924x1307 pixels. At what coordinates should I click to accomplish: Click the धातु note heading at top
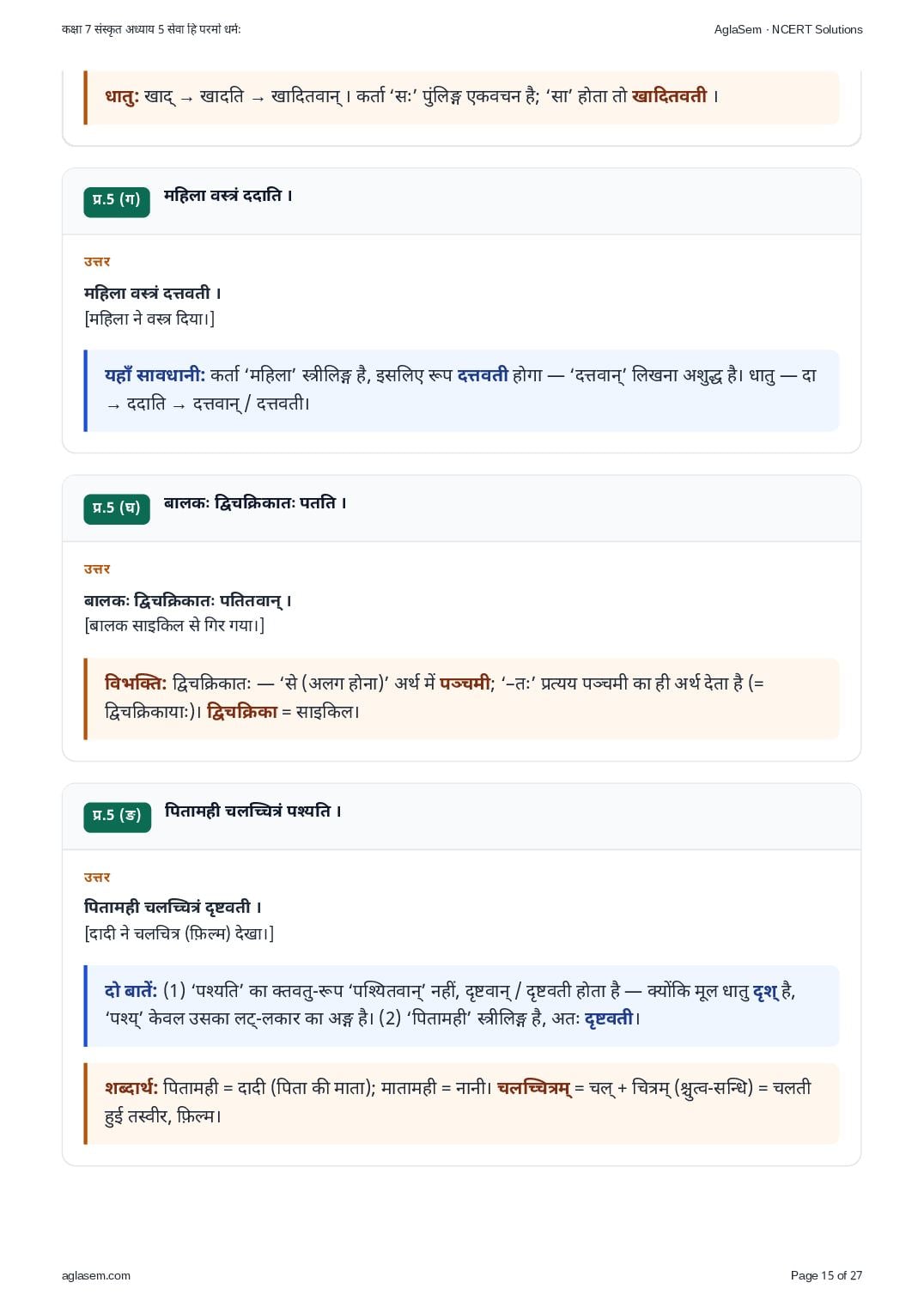click(122, 96)
